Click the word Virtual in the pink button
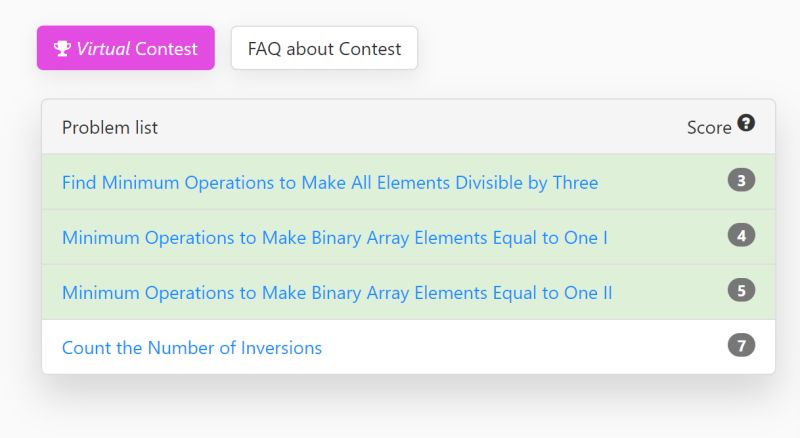The image size is (800, 438). pyautogui.click(x=104, y=48)
